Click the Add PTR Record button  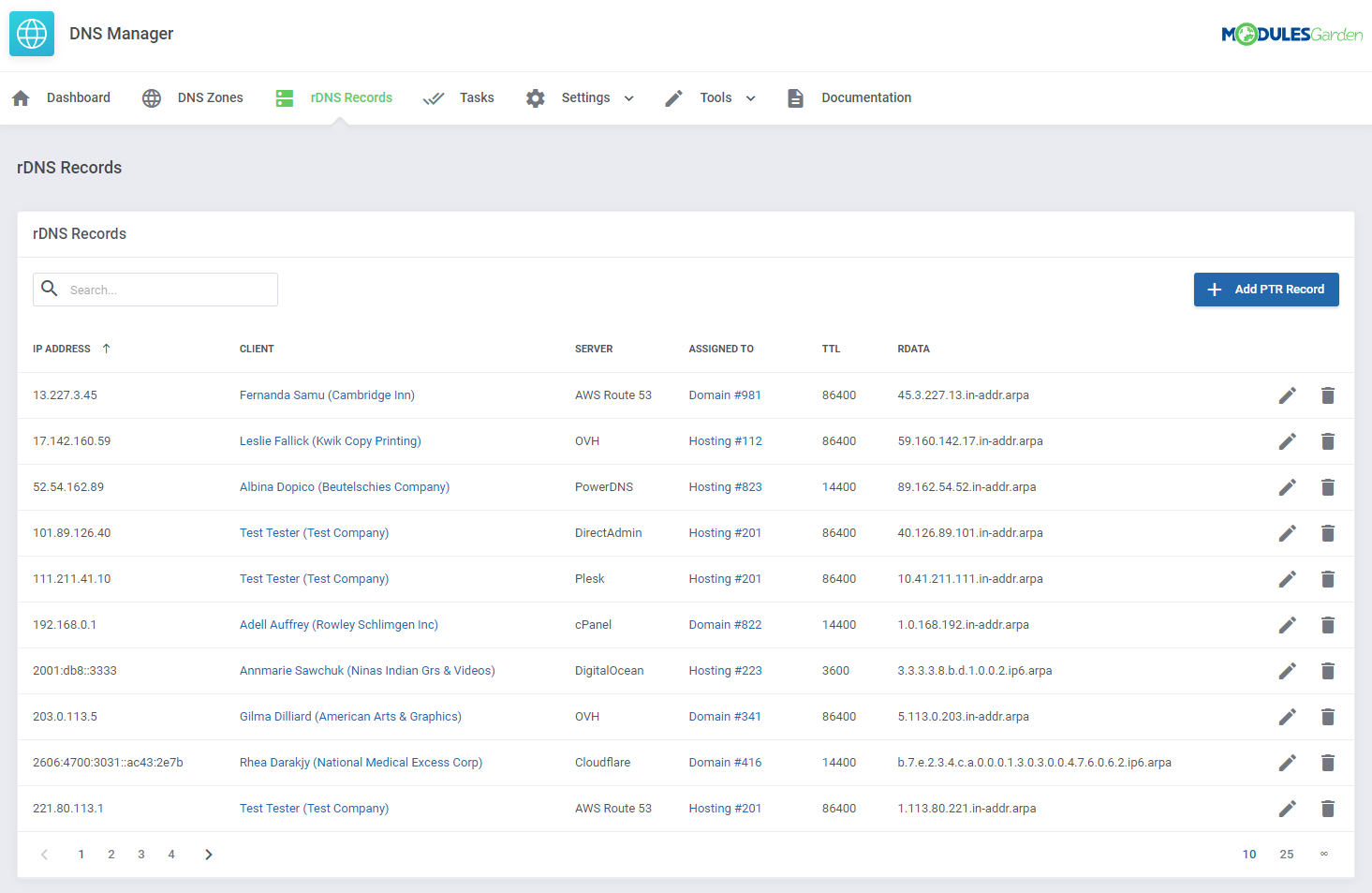(x=1266, y=289)
